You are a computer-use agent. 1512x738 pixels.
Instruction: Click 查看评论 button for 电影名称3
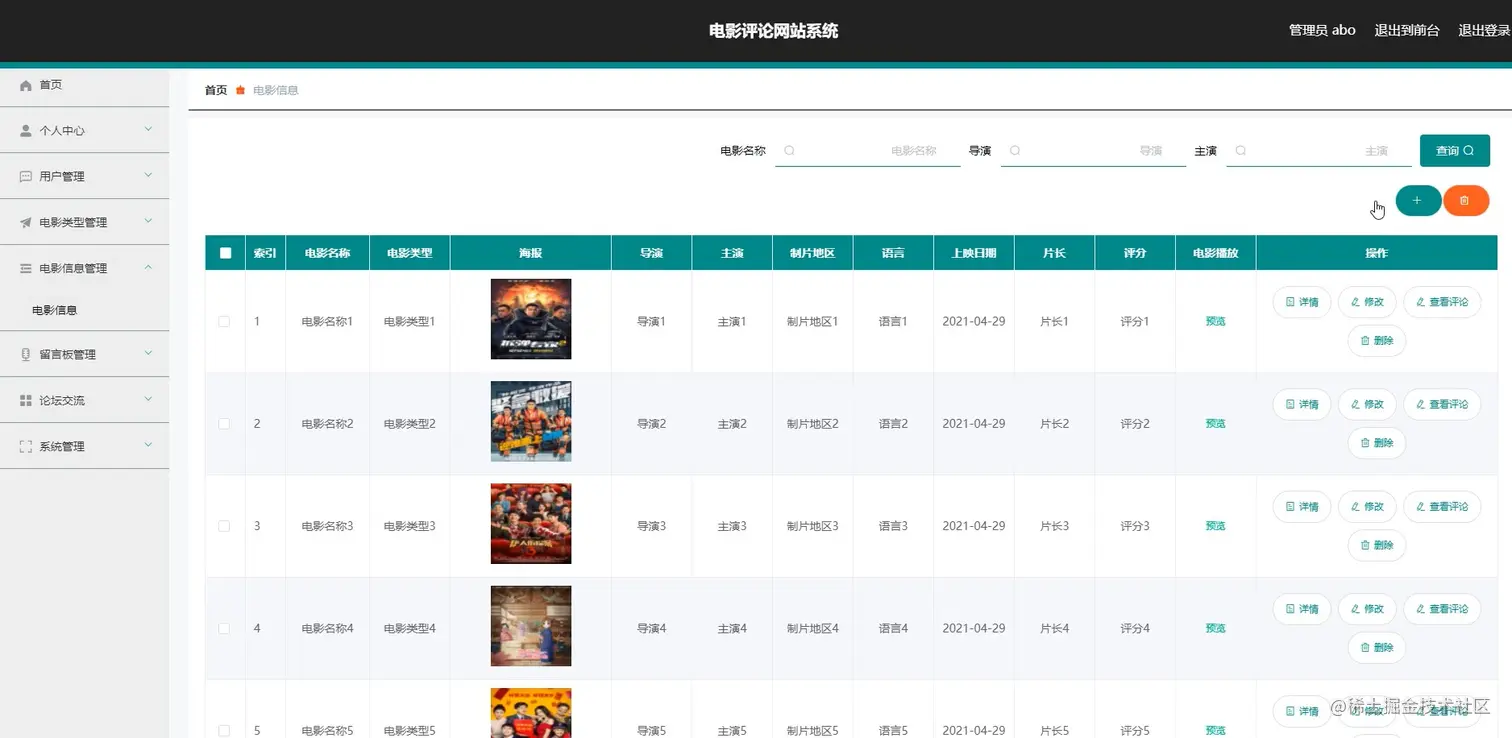click(x=1442, y=506)
